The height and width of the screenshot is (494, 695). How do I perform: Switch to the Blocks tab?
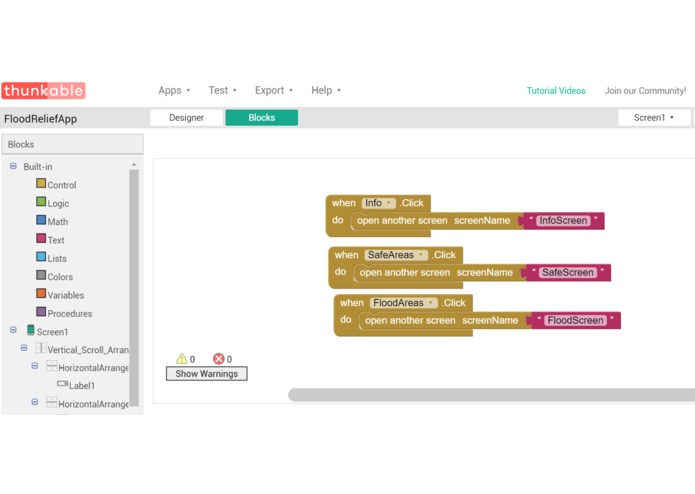tap(262, 118)
